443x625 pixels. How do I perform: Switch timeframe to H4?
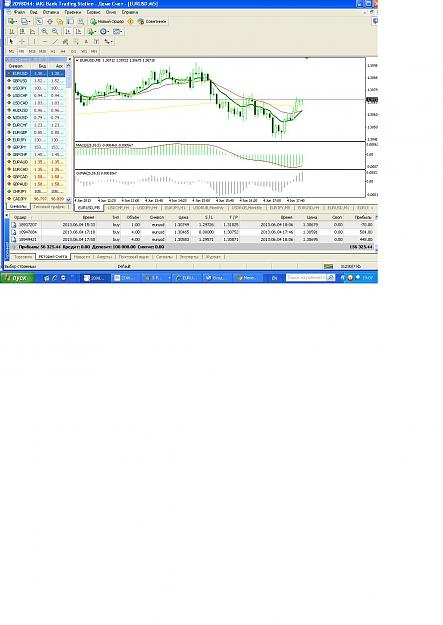[x=63, y=51]
